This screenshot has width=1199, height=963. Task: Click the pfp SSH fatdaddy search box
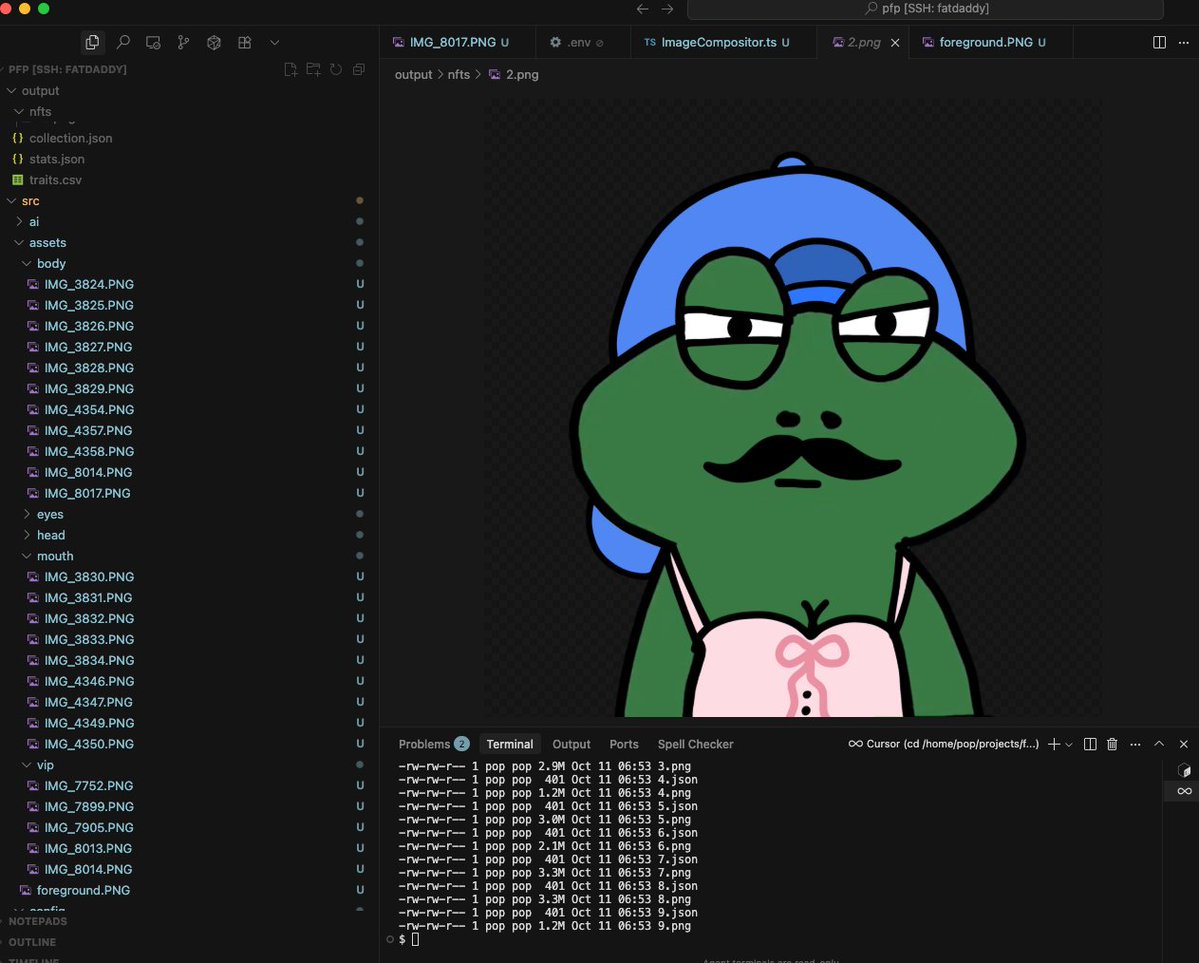click(x=925, y=8)
